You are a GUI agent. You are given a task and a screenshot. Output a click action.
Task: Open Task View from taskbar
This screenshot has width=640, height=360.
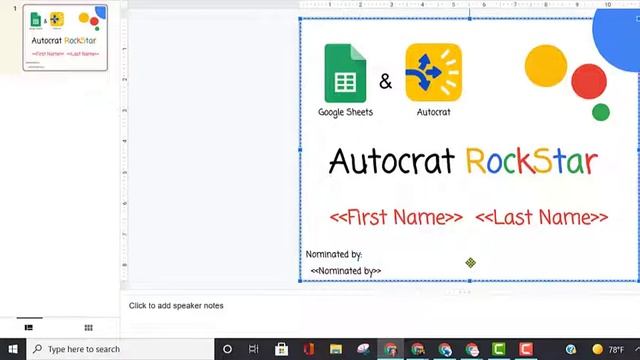coord(254,349)
